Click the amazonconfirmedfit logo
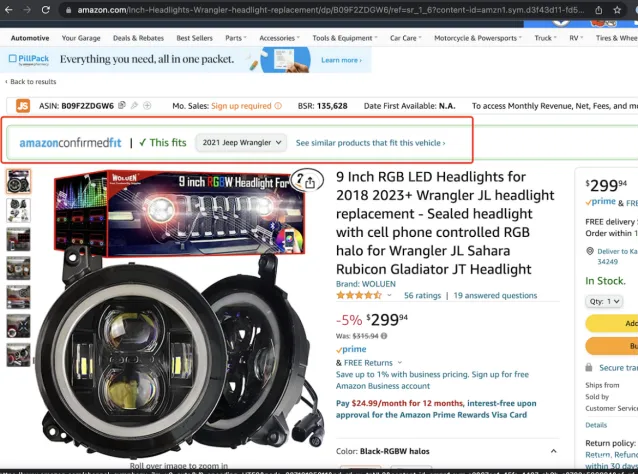 point(71,143)
